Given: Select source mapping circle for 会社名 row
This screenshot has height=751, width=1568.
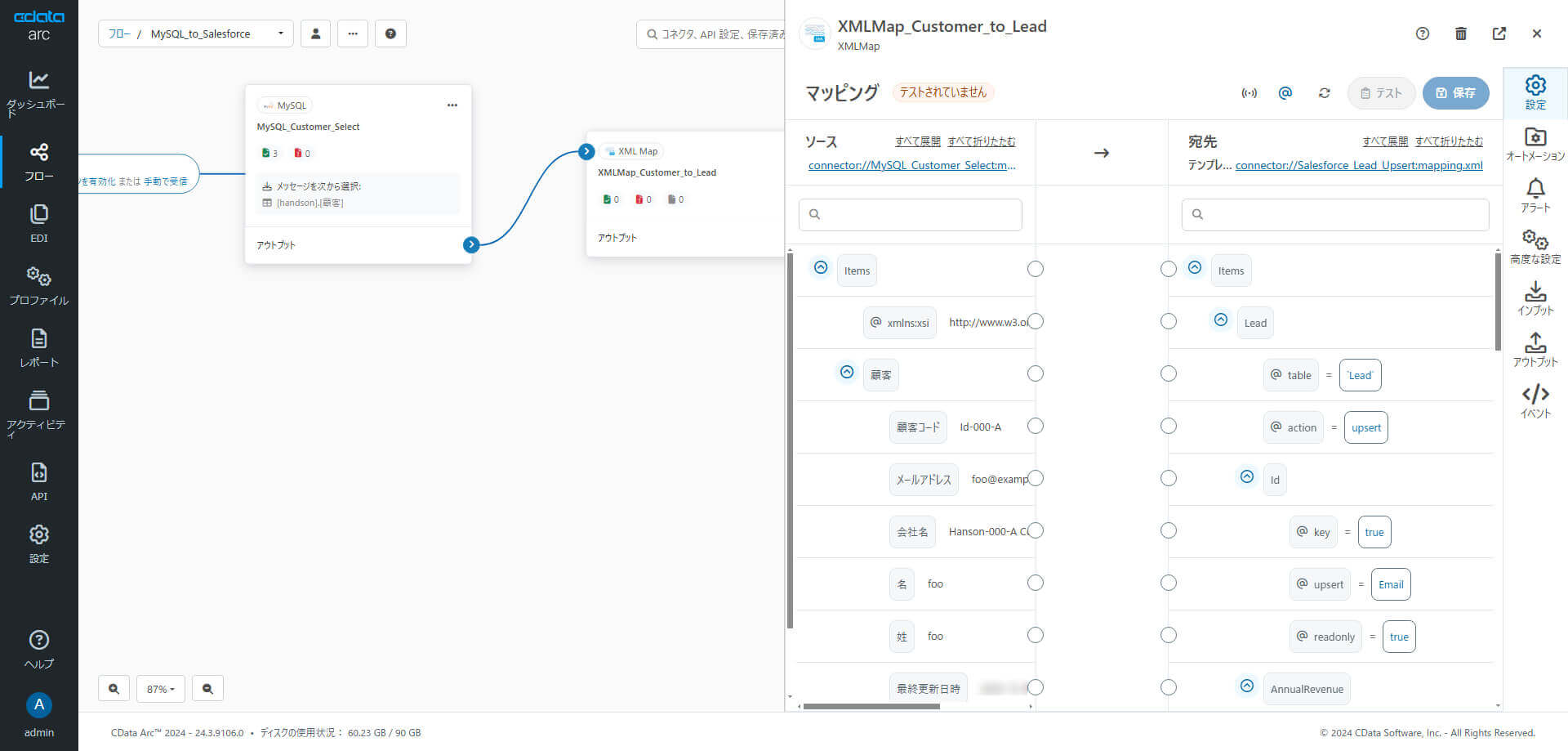Looking at the screenshot, I should pyautogui.click(x=1036, y=530).
